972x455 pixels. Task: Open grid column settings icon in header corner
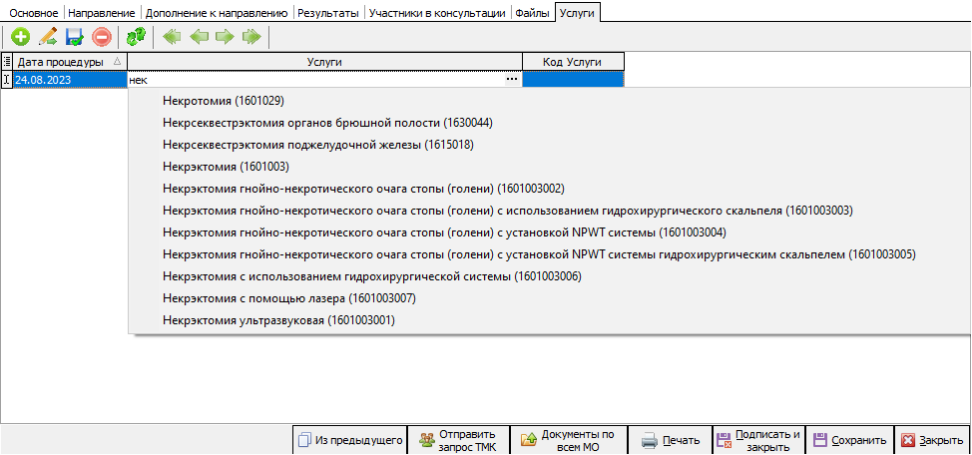click(7, 62)
